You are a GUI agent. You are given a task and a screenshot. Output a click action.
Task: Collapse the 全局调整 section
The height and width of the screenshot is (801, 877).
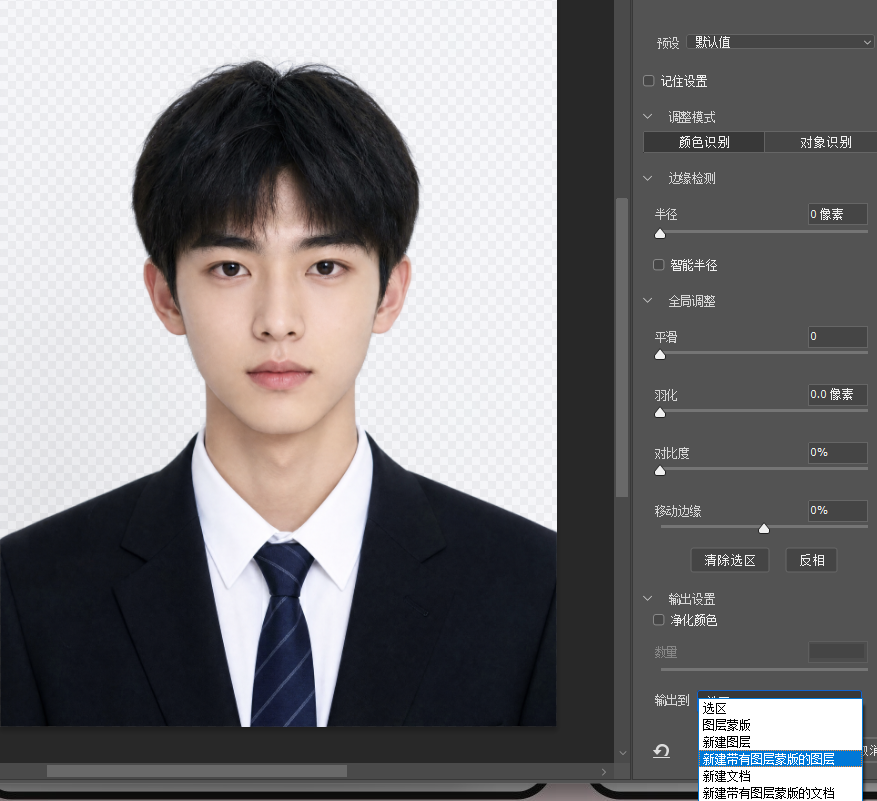[x=648, y=300]
